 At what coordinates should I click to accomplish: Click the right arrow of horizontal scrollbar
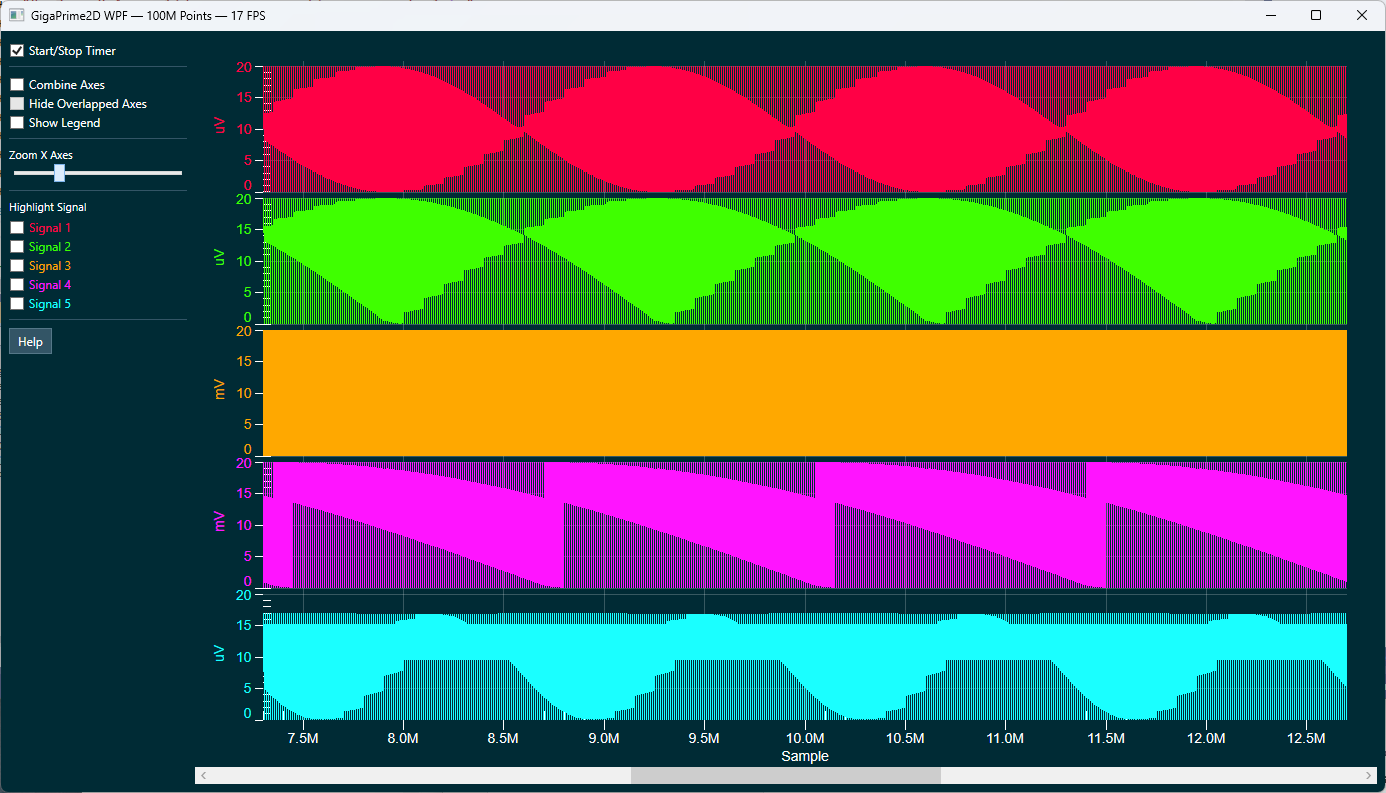pyautogui.click(x=1369, y=775)
